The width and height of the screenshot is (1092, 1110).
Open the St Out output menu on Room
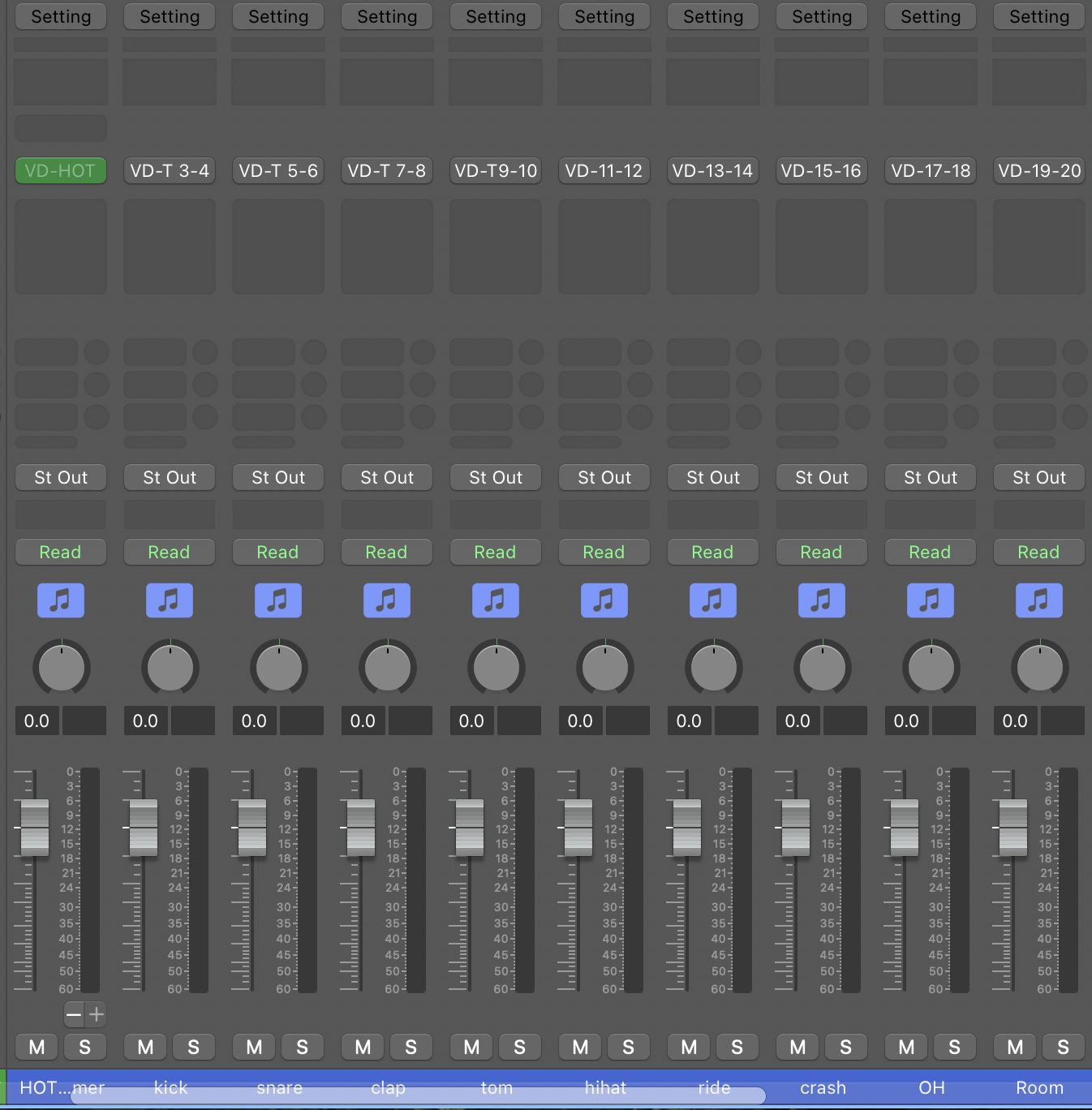(1039, 478)
